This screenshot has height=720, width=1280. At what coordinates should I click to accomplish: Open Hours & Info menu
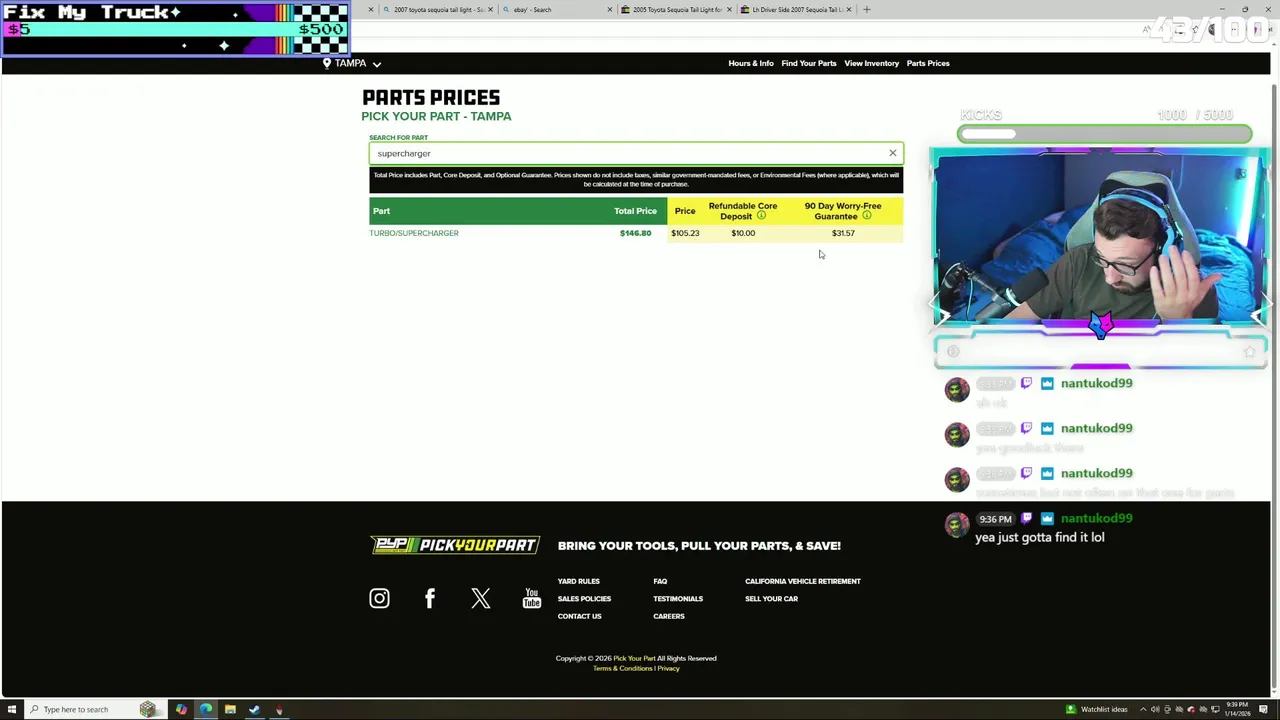click(751, 63)
